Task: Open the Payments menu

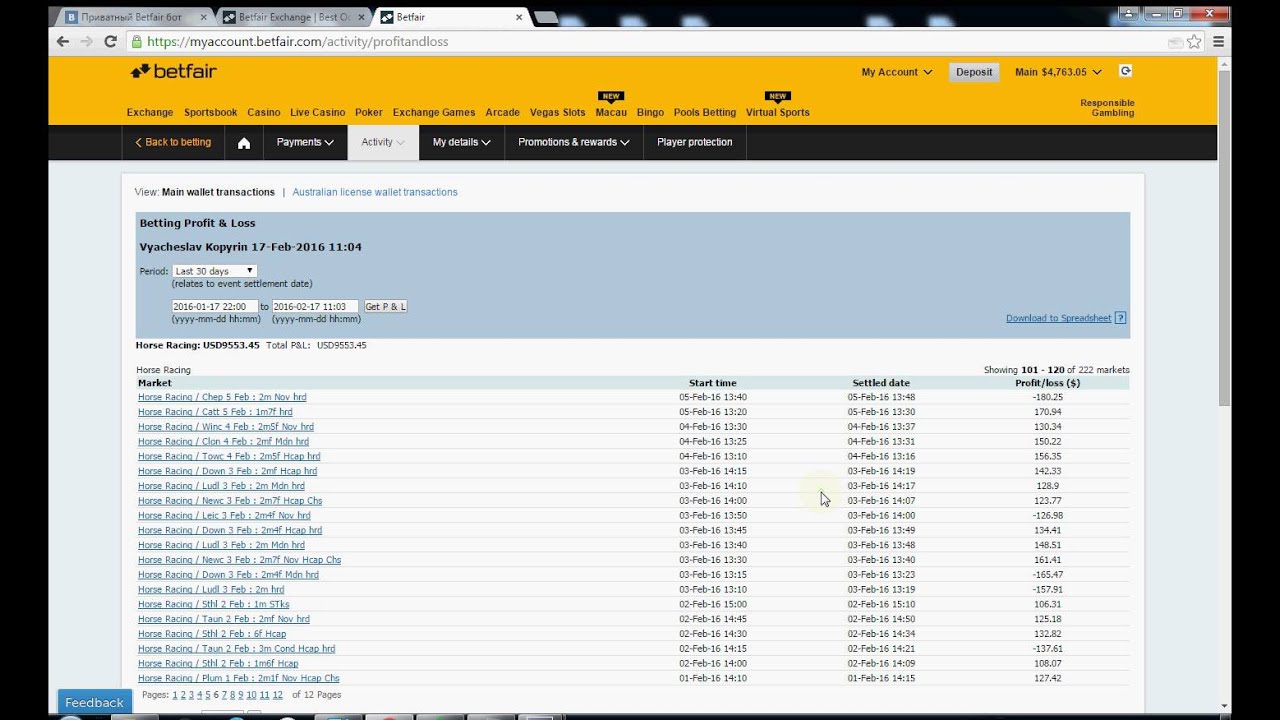Action: (305, 142)
